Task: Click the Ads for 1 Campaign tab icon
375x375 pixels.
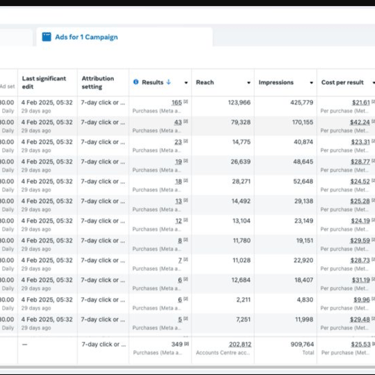Action: pos(47,37)
